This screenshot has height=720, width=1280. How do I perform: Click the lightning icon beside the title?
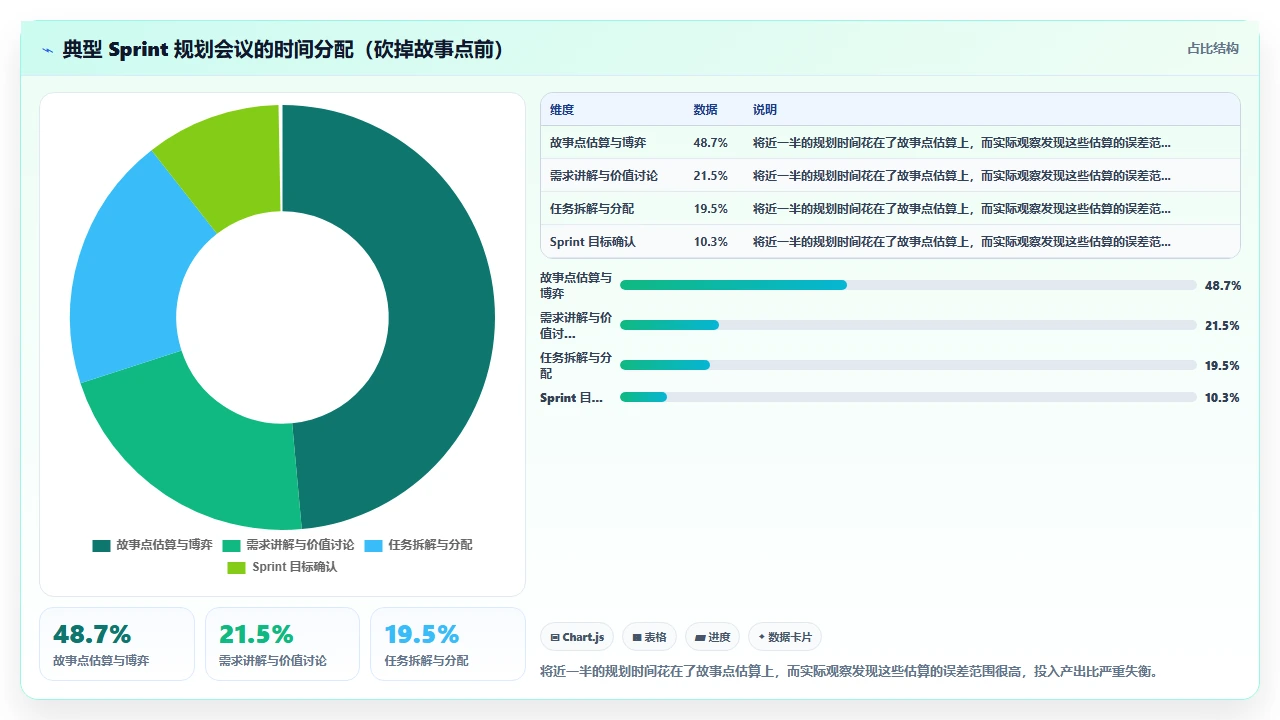pyautogui.click(x=48, y=50)
